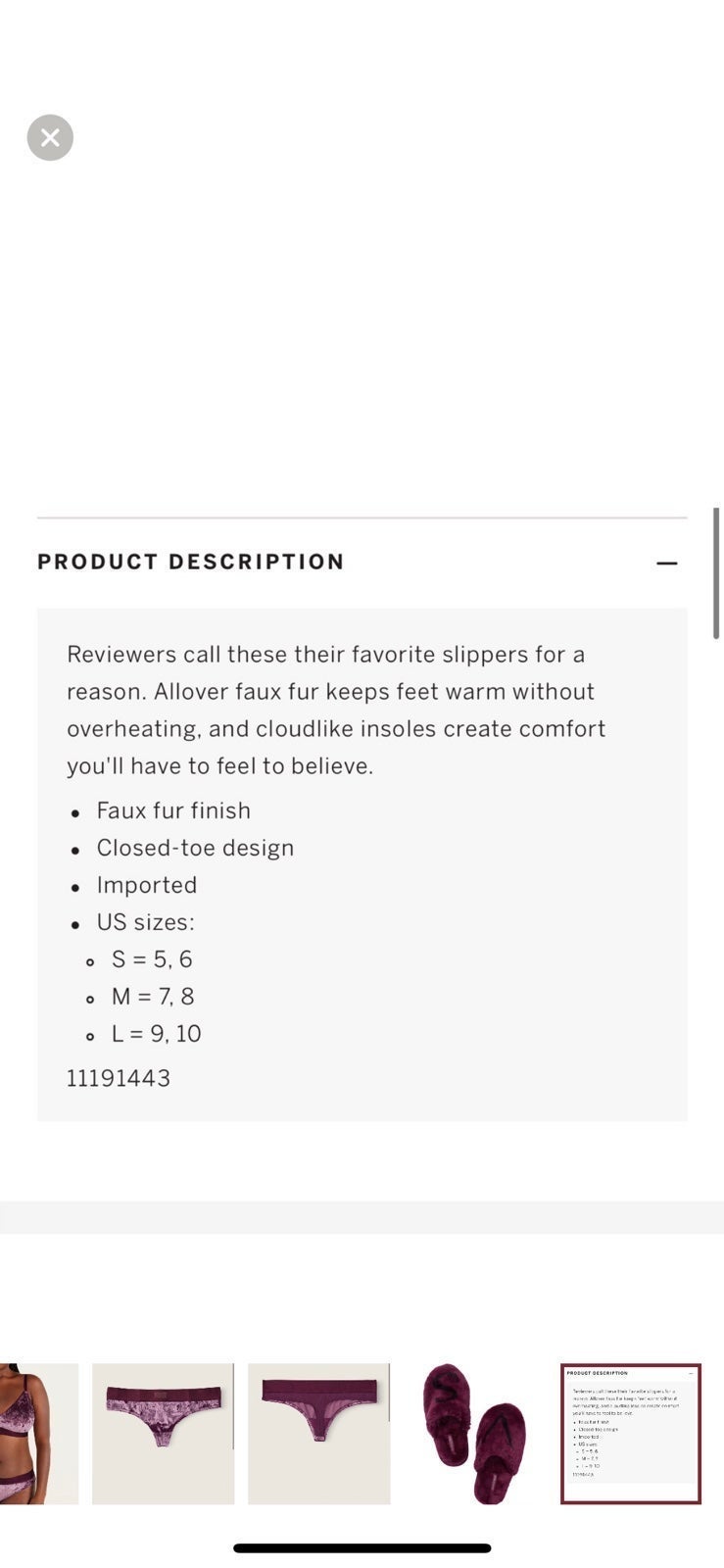Click the PRODUCT DESCRIPTION heading
This screenshot has height=1568, width=724.
pyautogui.click(x=191, y=562)
